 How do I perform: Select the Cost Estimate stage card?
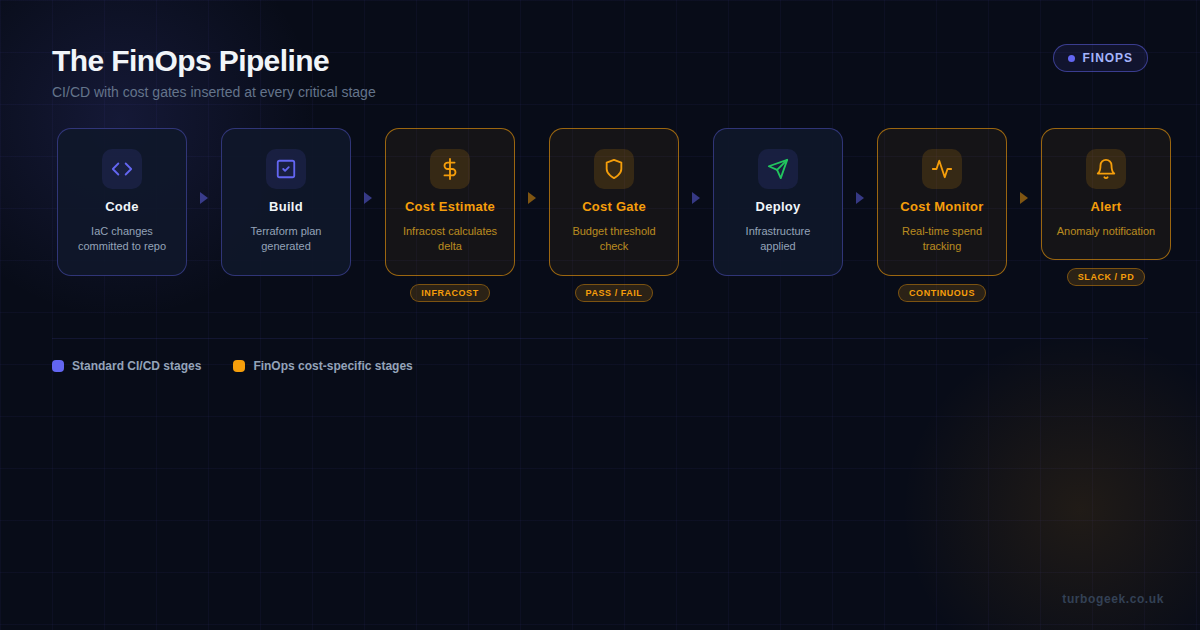[x=450, y=201]
